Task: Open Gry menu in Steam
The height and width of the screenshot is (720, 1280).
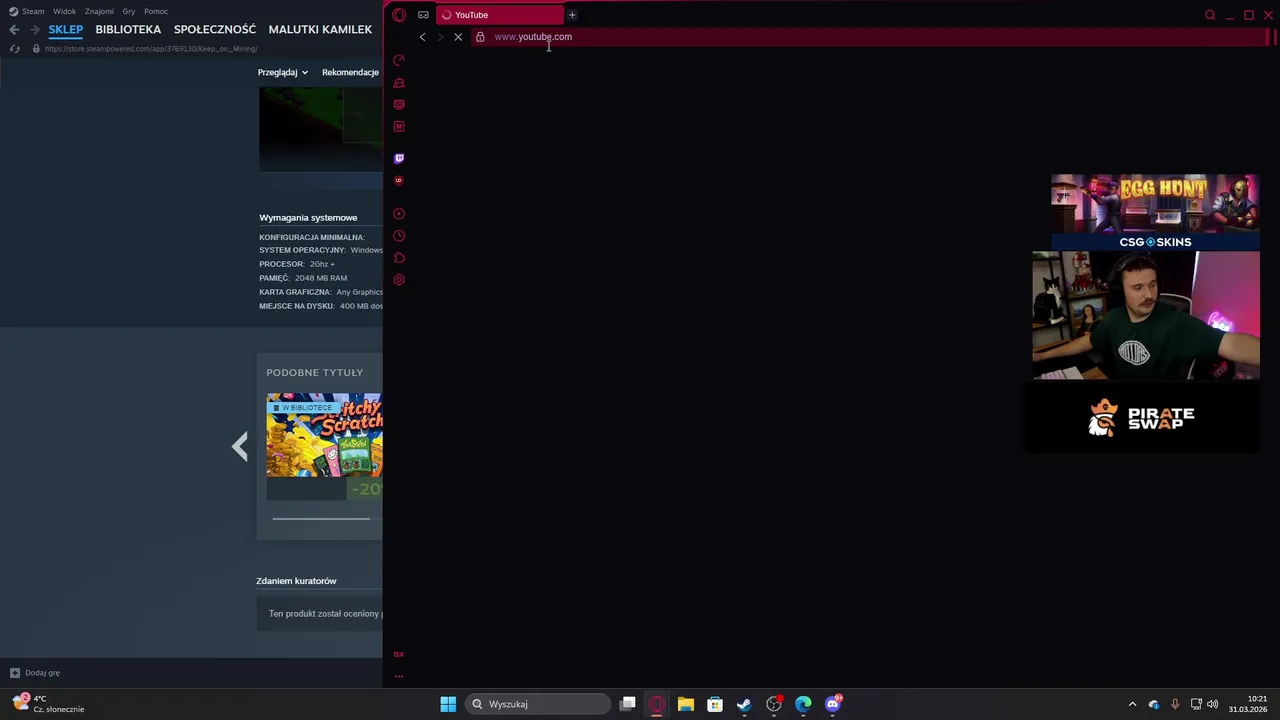Action: [129, 11]
